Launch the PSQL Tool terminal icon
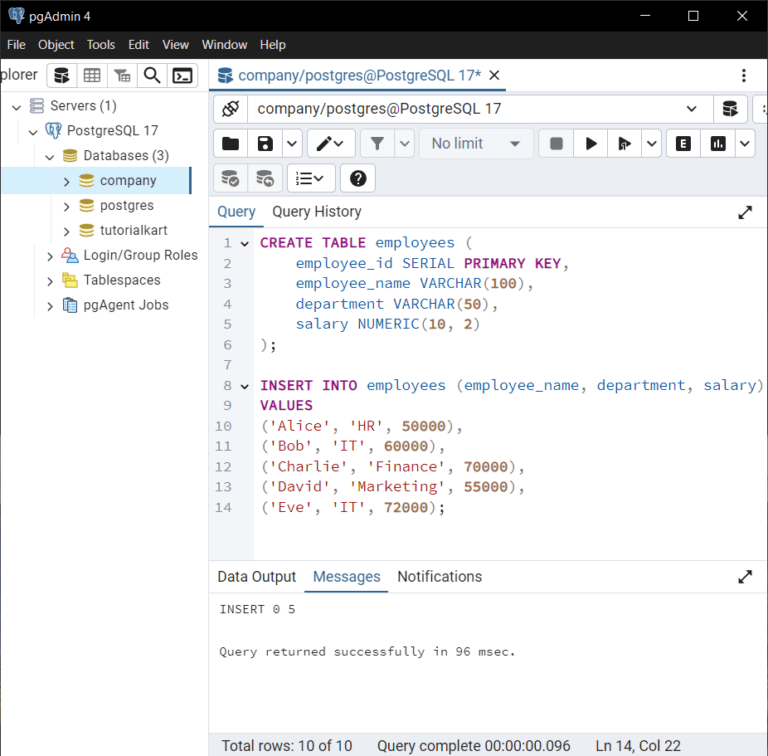Viewport: 768px width, 756px height. coord(182,76)
